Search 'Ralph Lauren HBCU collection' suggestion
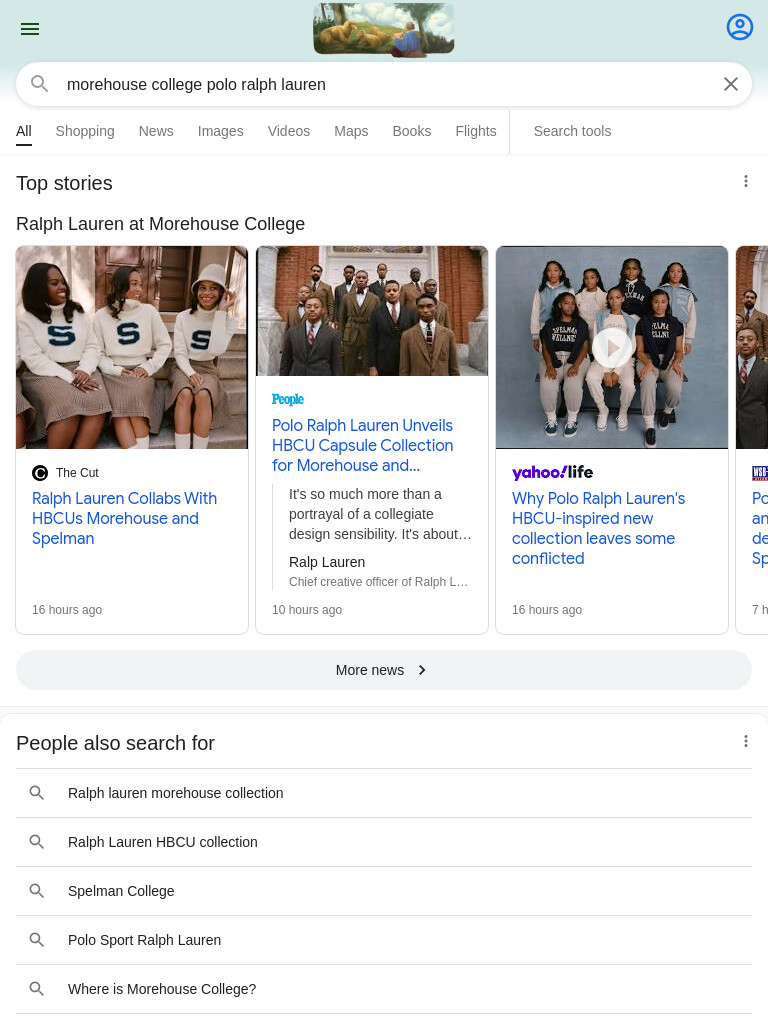 (384, 842)
